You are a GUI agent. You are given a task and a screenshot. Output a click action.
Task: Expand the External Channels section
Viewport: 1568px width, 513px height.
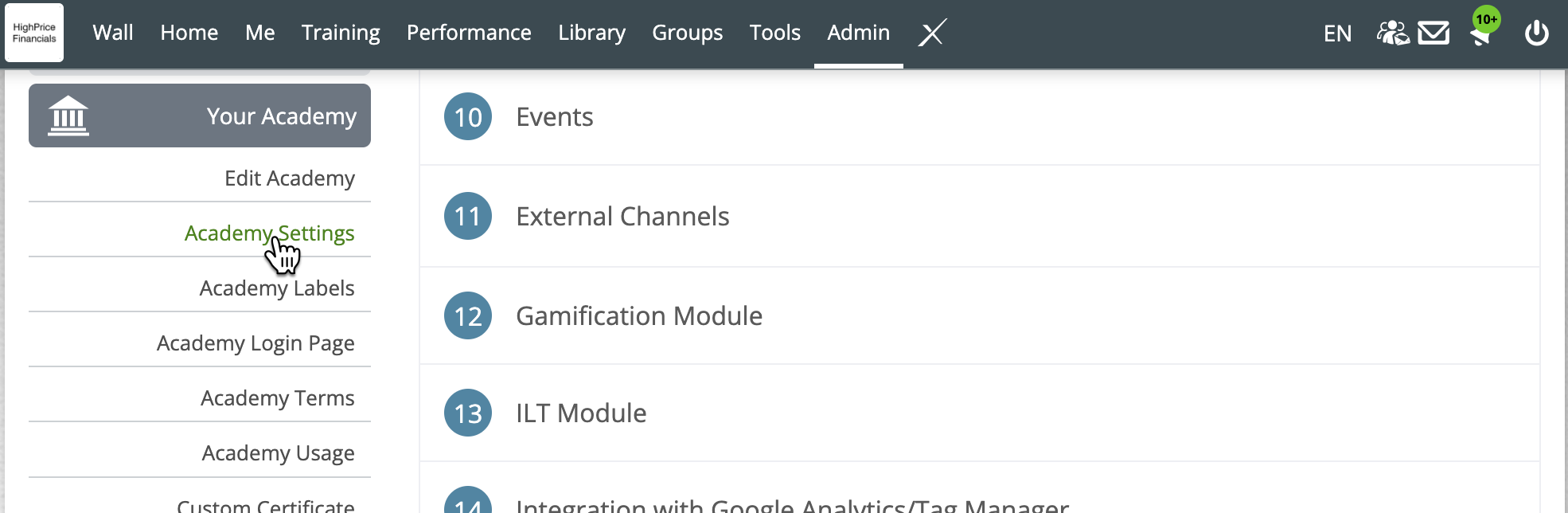(x=980, y=216)
